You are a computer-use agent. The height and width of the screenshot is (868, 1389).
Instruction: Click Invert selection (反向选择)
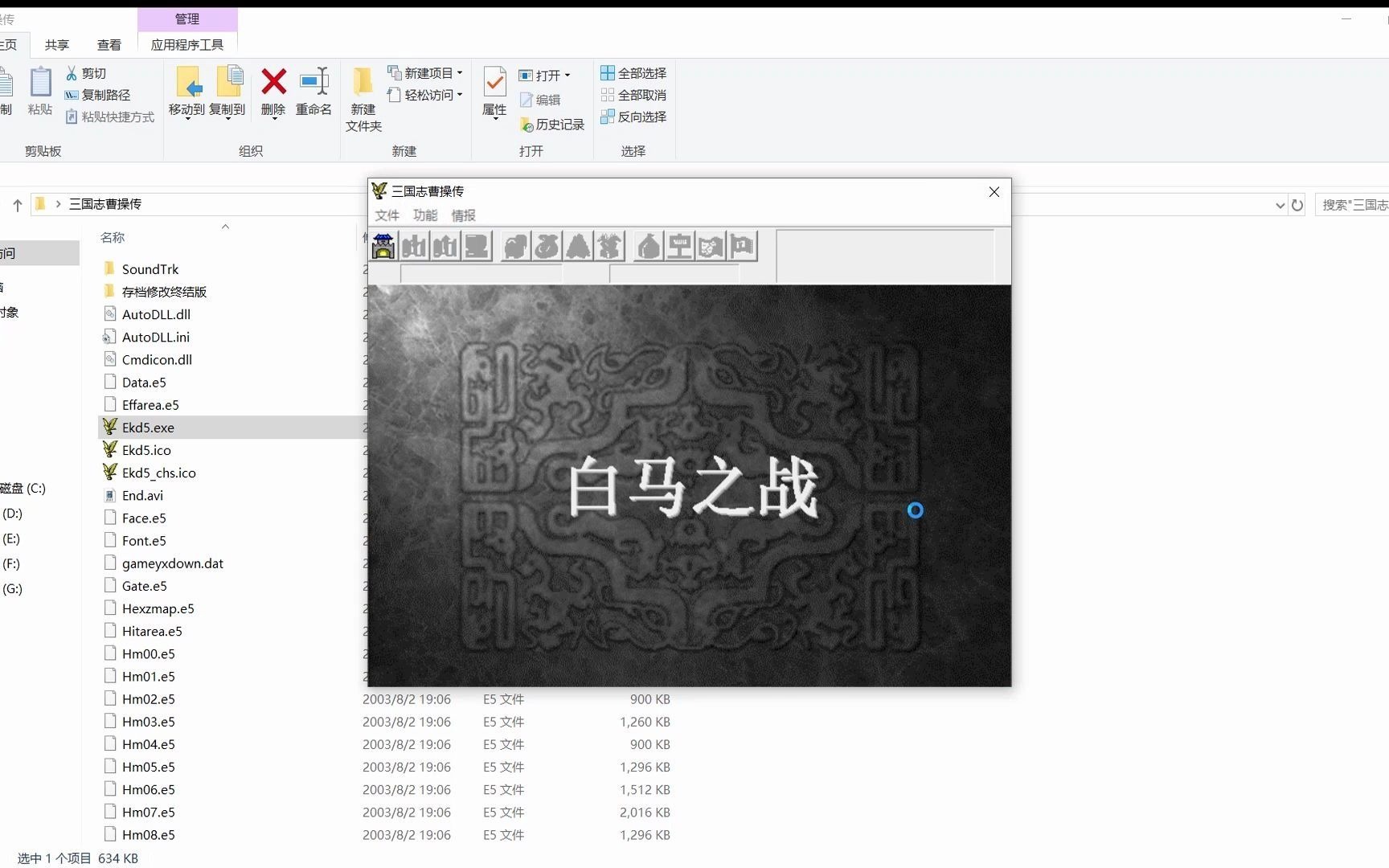633,117
